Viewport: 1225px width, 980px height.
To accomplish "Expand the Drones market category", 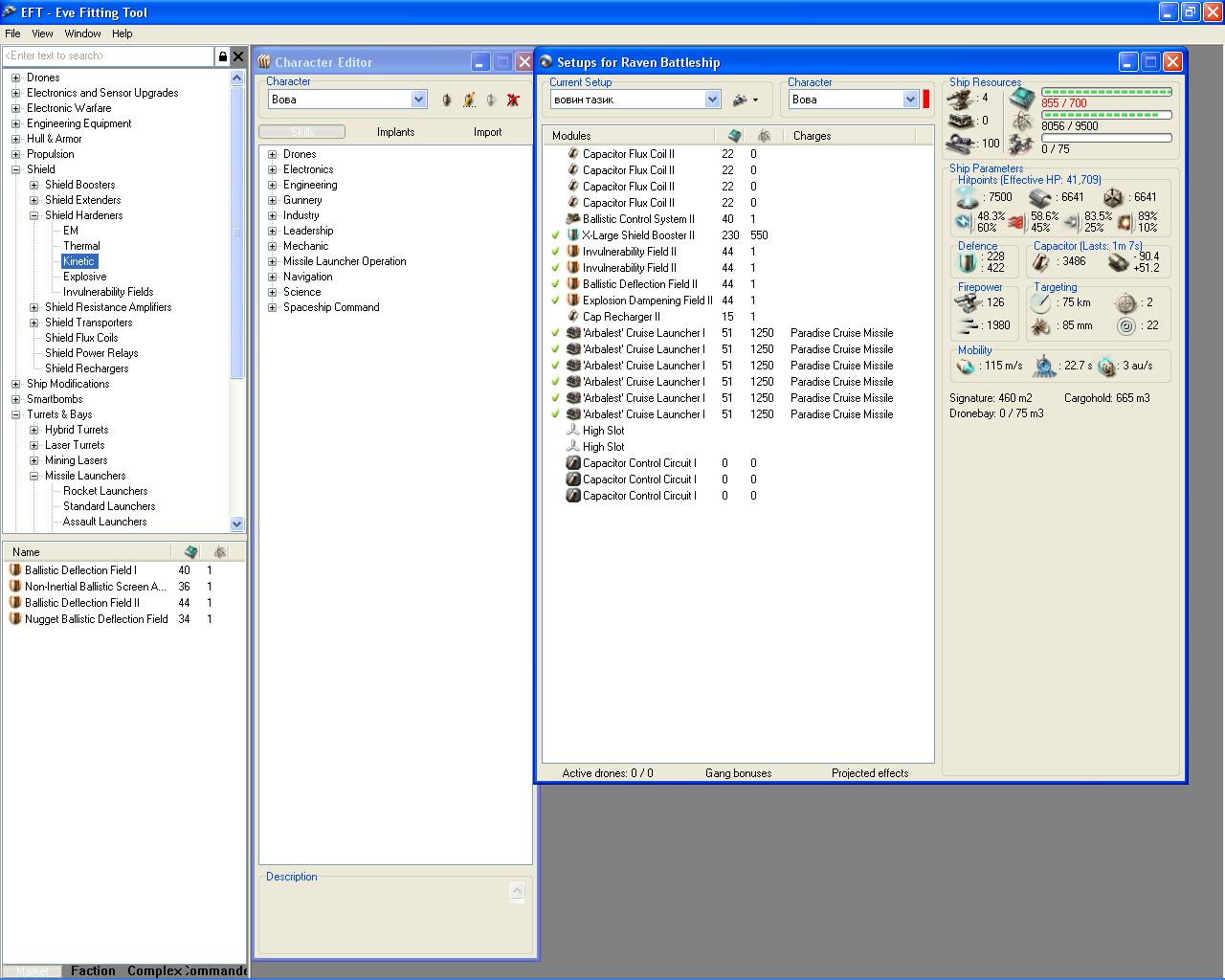I will [15, 78].
